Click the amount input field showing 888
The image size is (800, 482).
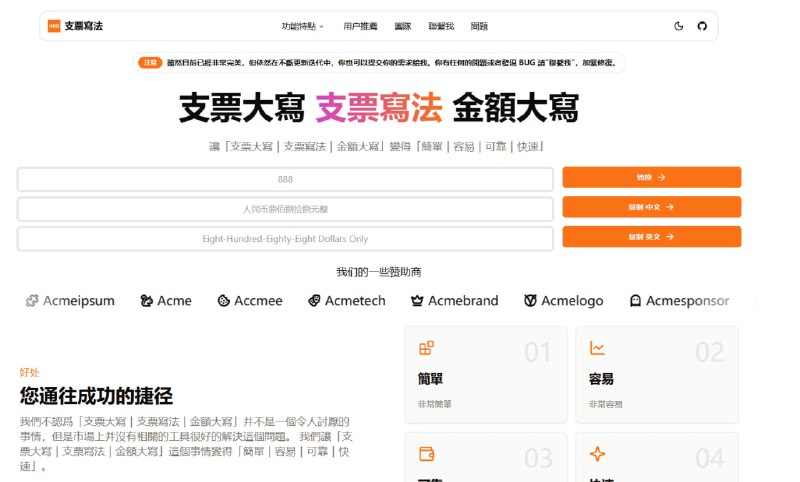285,179
